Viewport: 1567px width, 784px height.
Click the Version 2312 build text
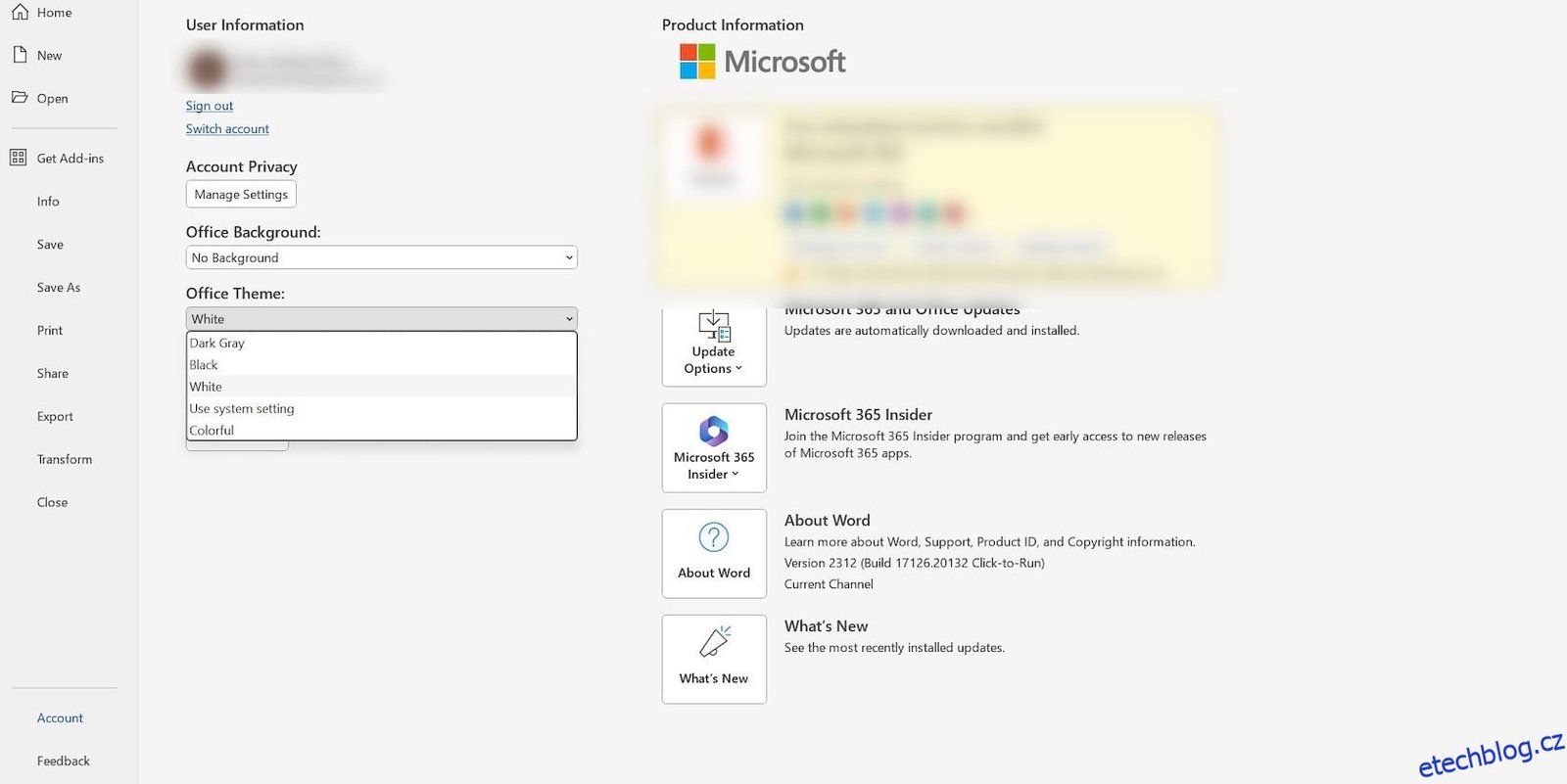(x=914, y=564)
